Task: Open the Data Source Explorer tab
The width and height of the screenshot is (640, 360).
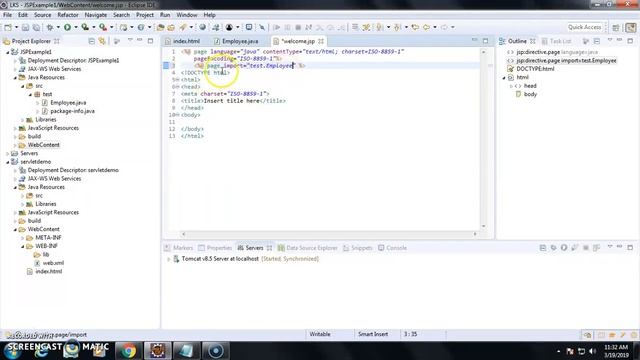Action: pyautogui.click(x=307, y=248)
